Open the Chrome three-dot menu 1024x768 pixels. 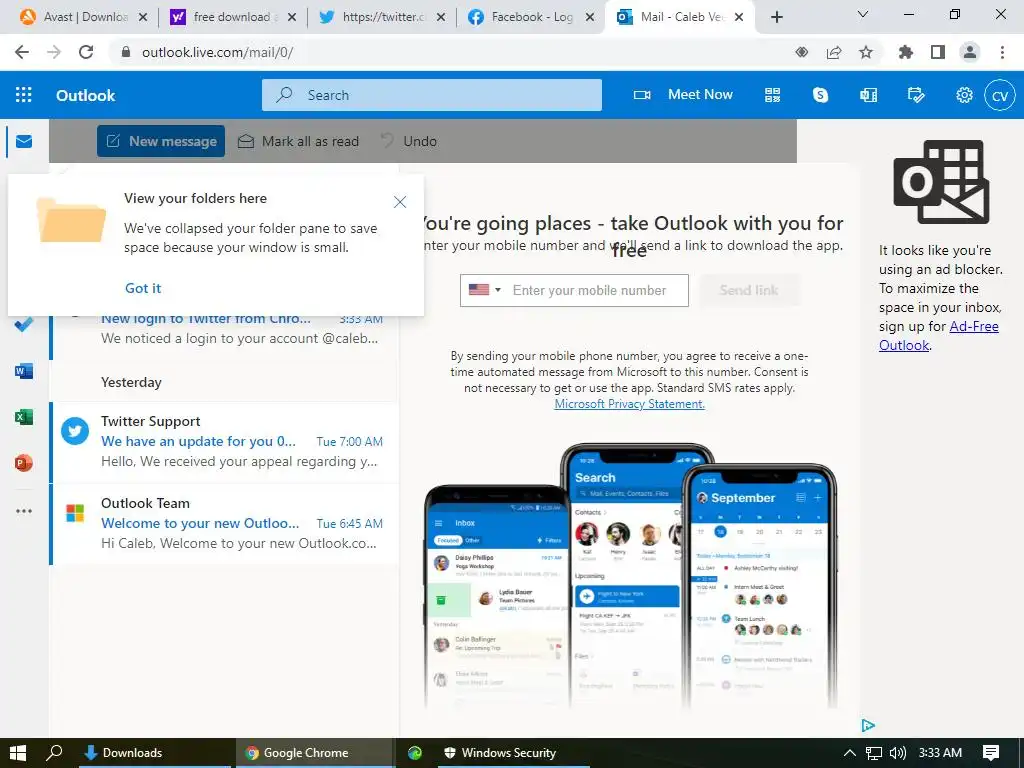tap(1002, 52)
